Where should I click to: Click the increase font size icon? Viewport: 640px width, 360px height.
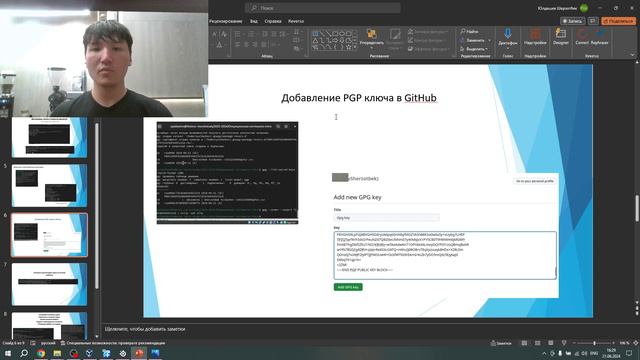coord(214,34)
